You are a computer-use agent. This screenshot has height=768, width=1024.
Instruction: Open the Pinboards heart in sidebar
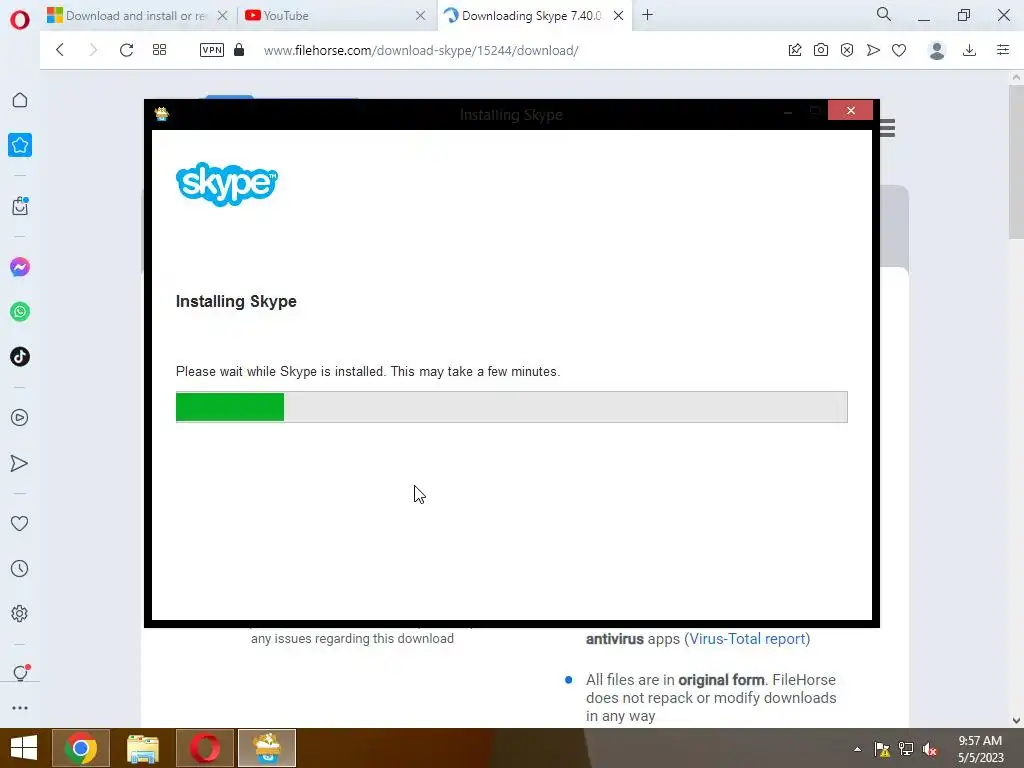pyautogui.click(x=20, y=523)
